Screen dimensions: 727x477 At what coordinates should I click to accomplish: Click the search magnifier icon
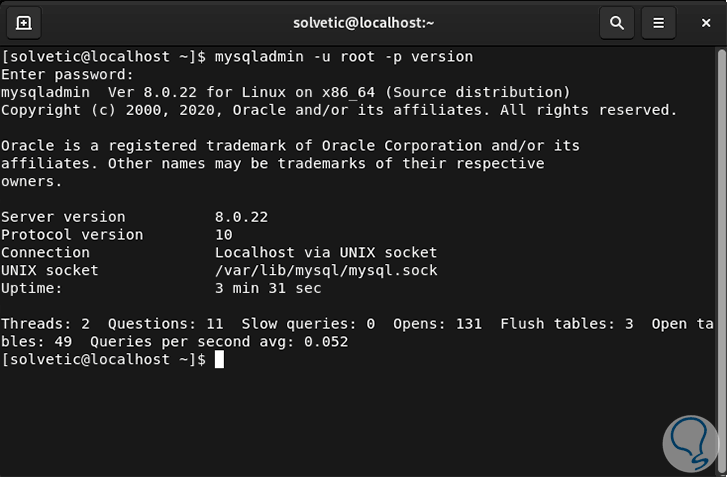(617, 22)
